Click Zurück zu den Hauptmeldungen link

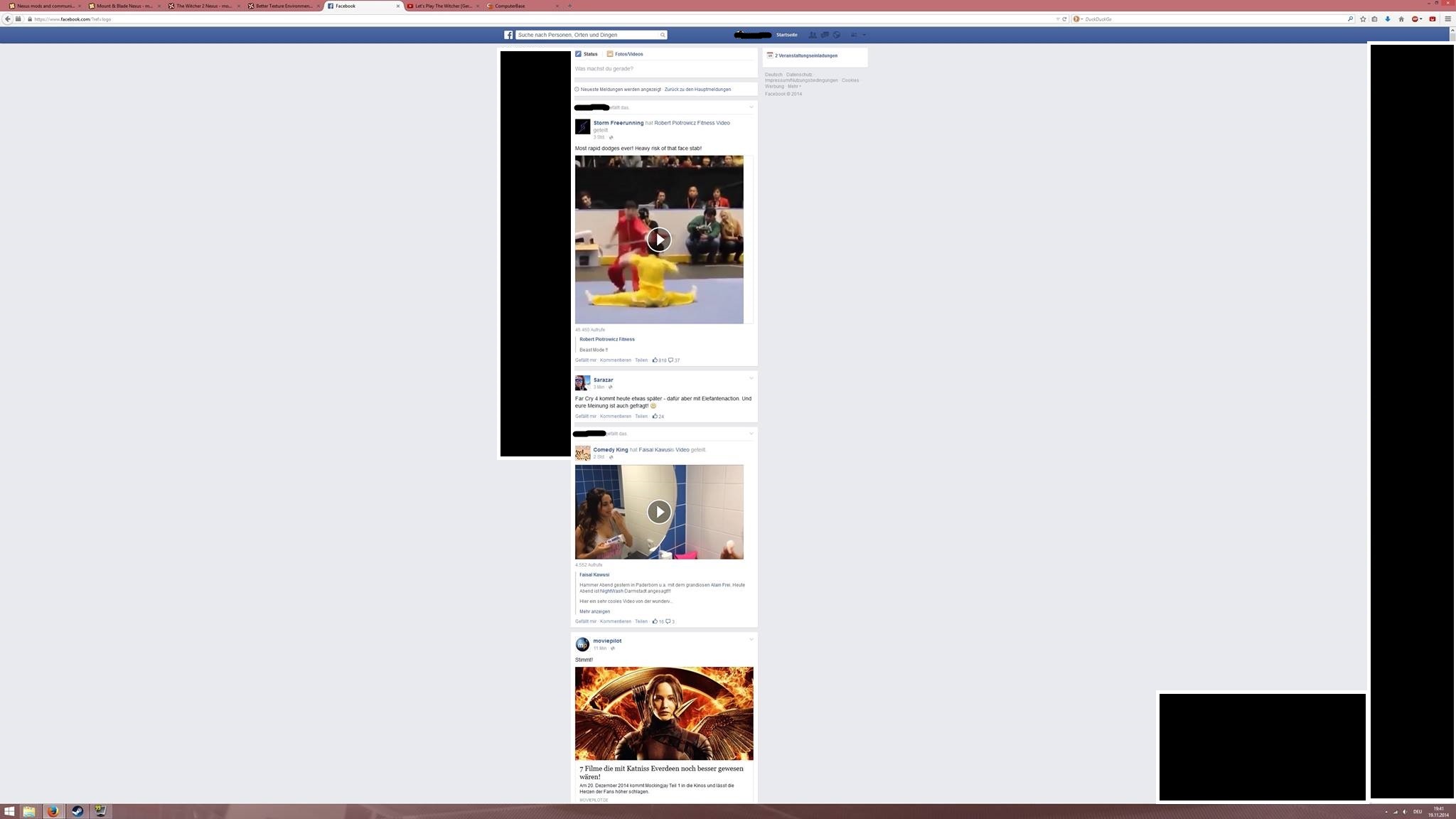click(x=697, y=90)
